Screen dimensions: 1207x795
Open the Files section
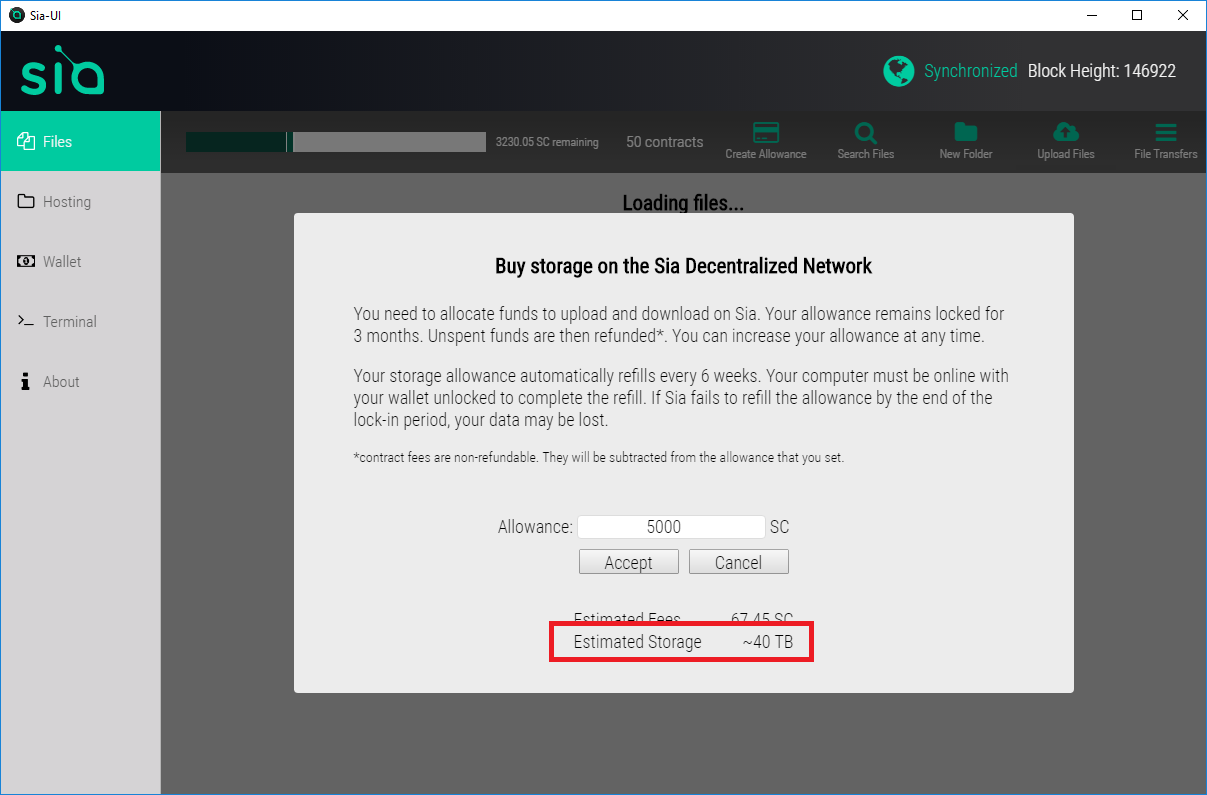point(80,141)
